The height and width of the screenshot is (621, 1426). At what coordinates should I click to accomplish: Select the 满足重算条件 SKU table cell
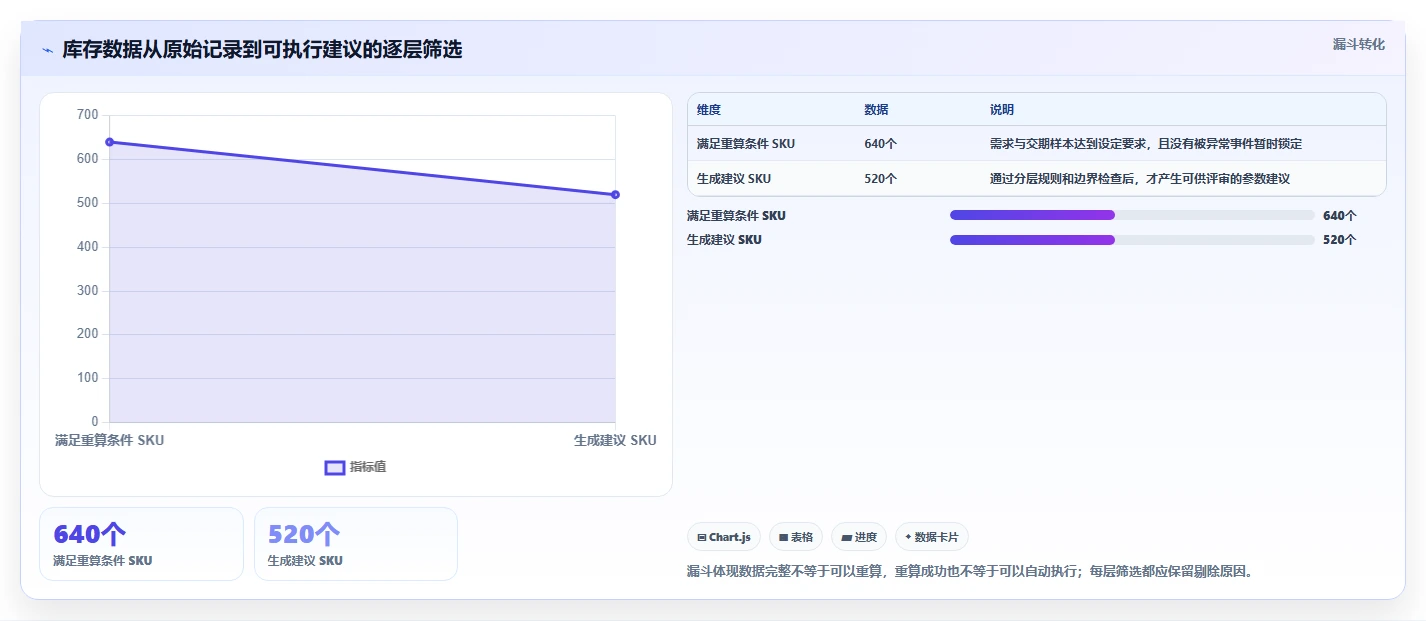[746, 144]
